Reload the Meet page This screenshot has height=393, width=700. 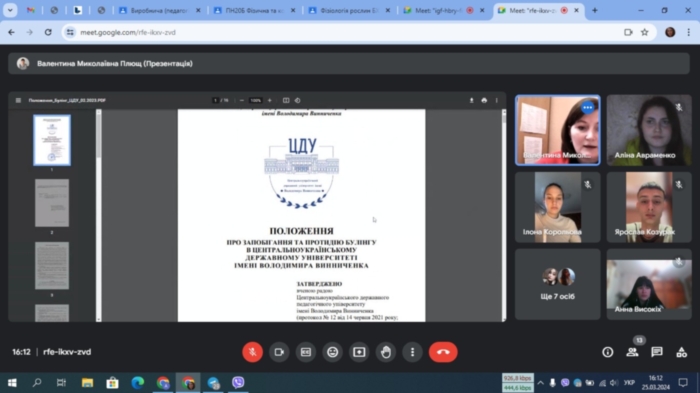pyautogui.click(x=48, y=32)
